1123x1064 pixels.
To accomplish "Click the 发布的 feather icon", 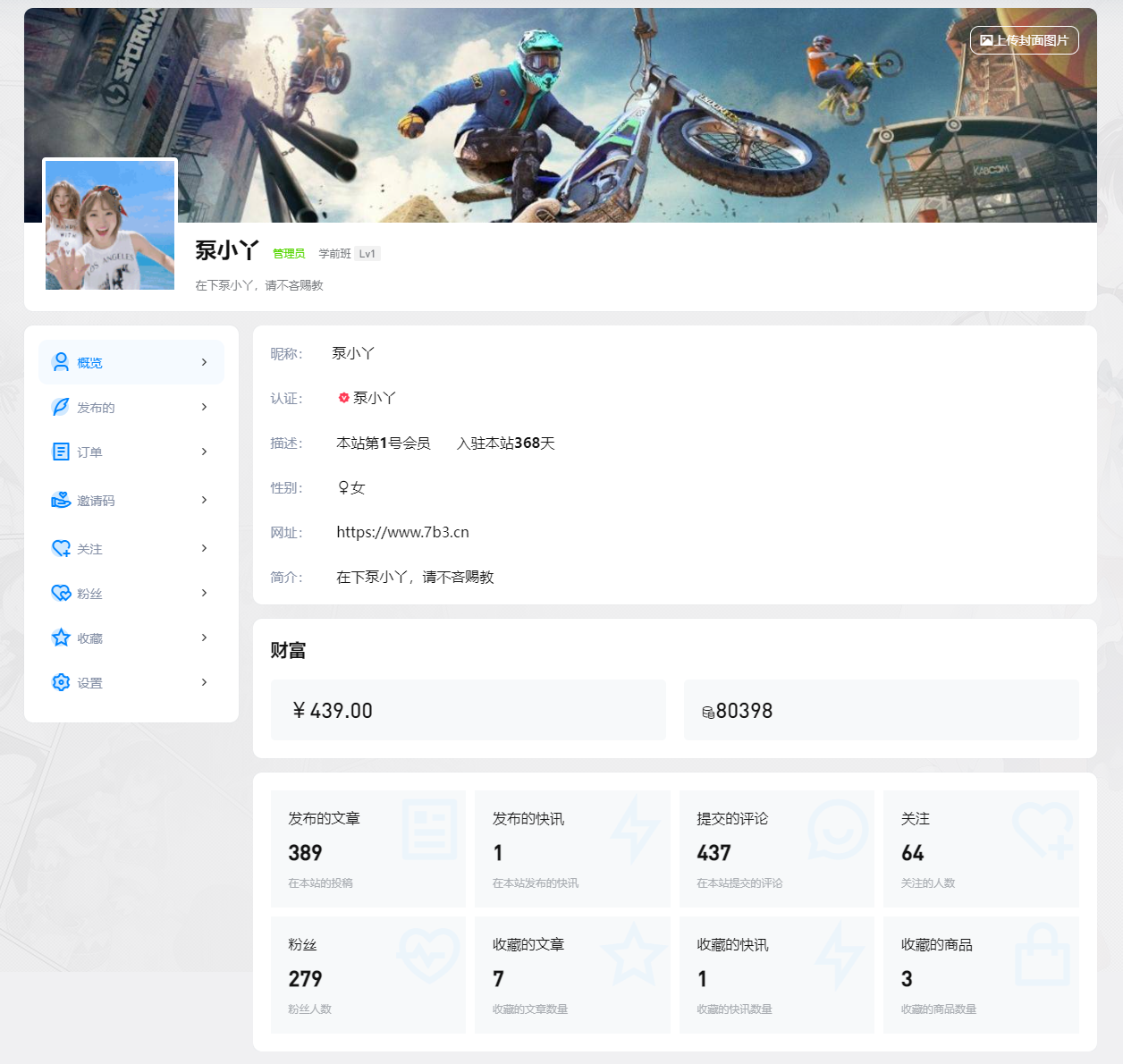I will [x=61, y=407].
